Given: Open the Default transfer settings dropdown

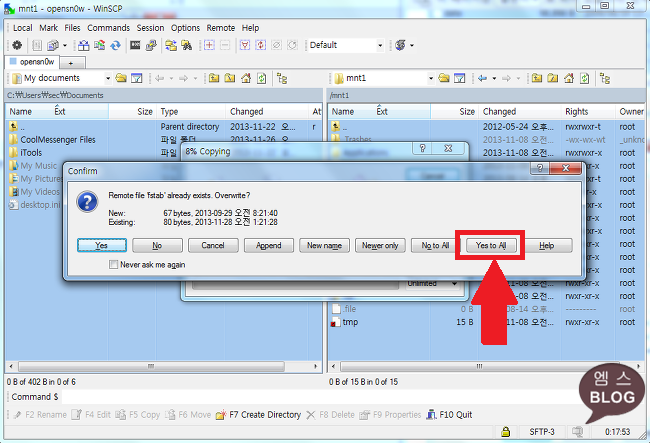Looking at the screenshot, I should click(x=380, y=45).
